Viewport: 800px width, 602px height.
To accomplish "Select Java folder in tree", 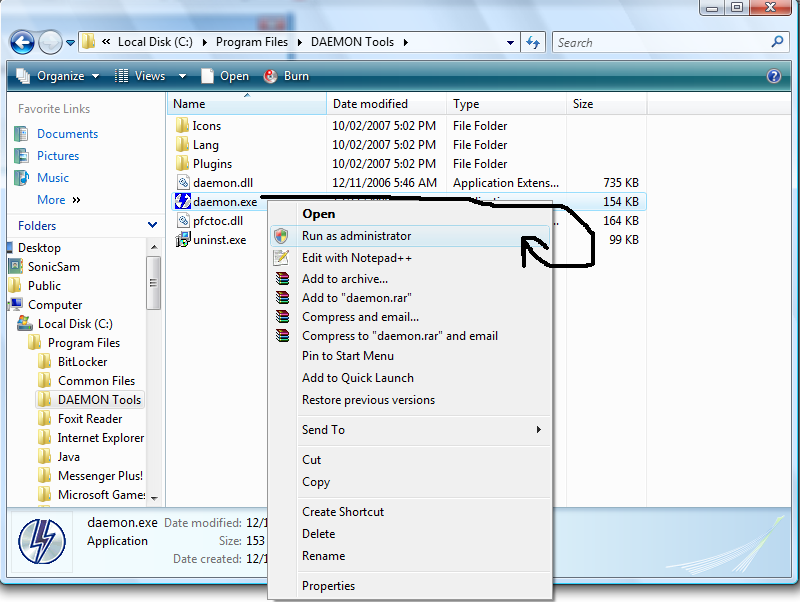I will (68, 457).
